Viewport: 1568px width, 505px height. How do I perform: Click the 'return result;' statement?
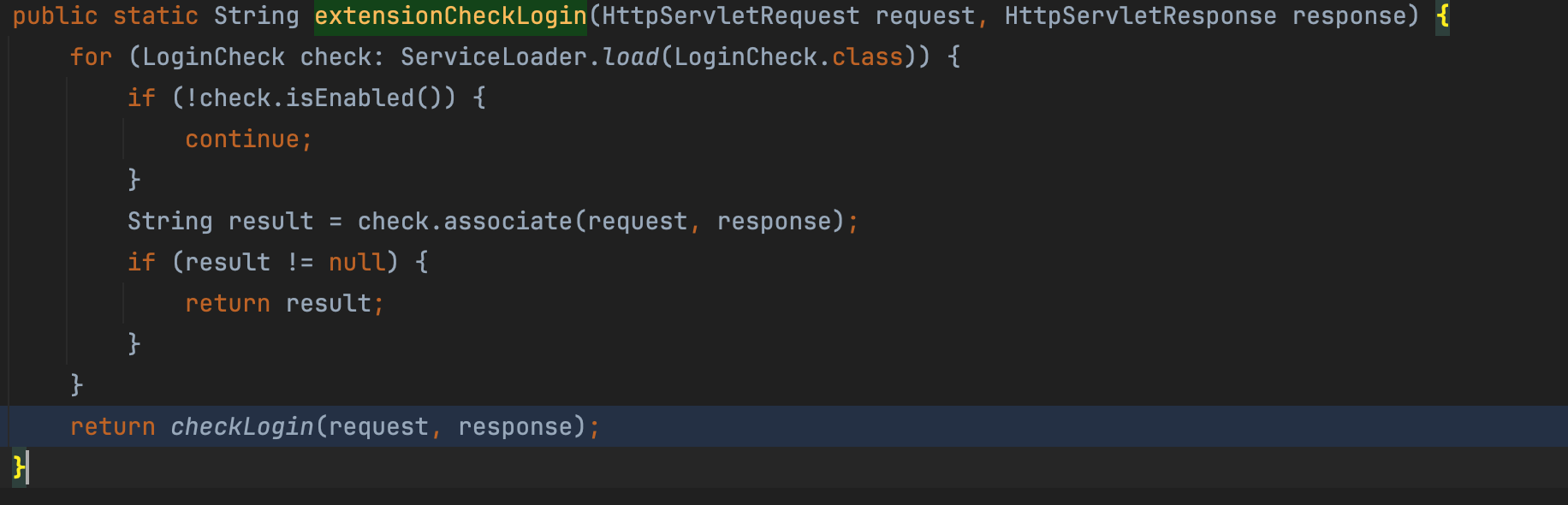click(x=285, y=304)
